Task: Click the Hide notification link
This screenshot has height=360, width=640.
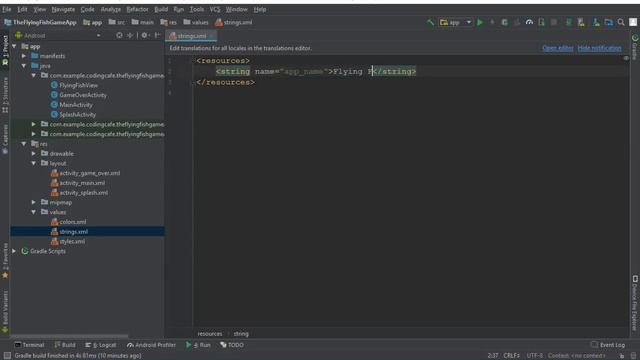Action: (599, 48)
